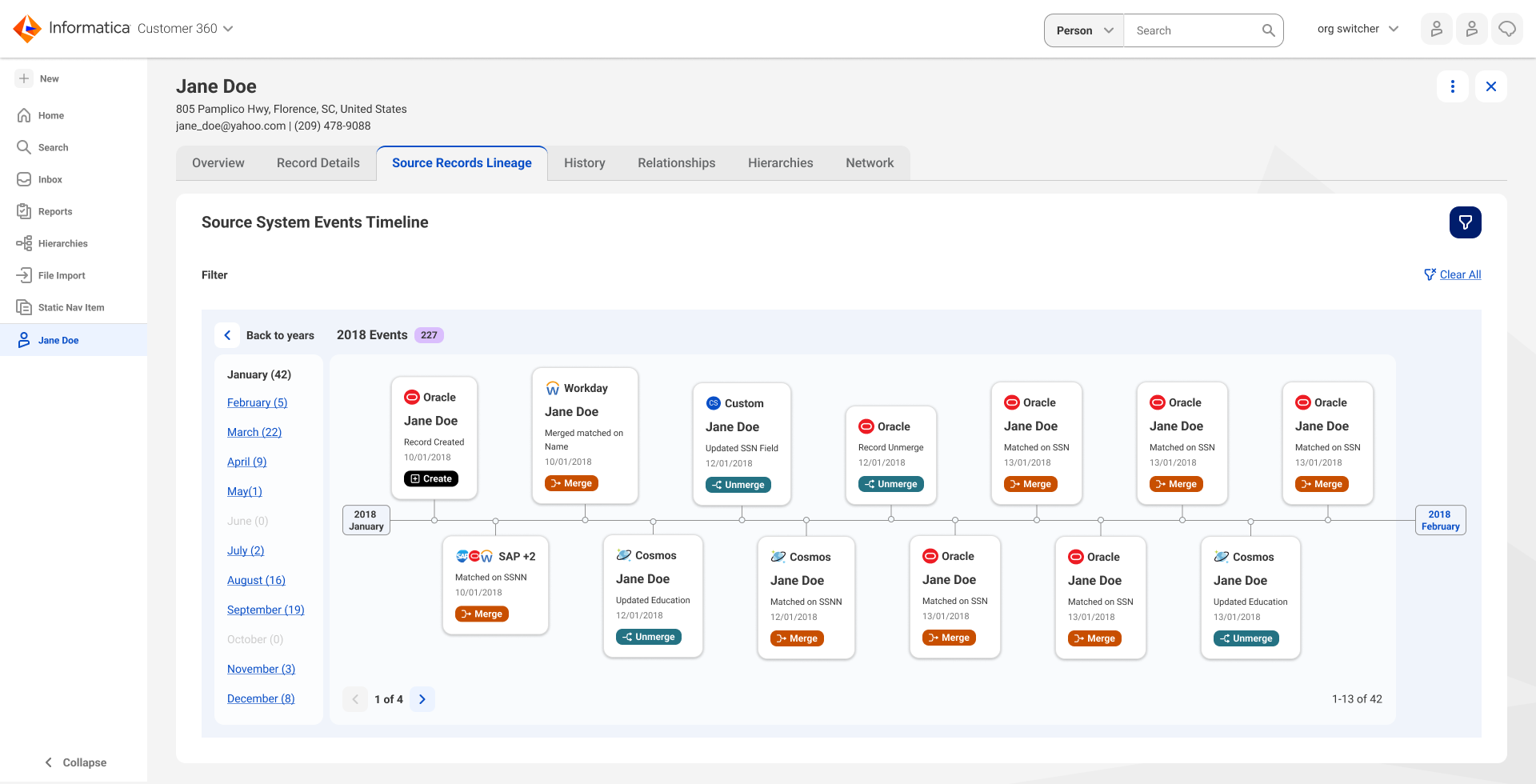This screenshot has height=784, width=1536.
Task: Open the filter panel icon button
Action: (x=1465, y=222)
